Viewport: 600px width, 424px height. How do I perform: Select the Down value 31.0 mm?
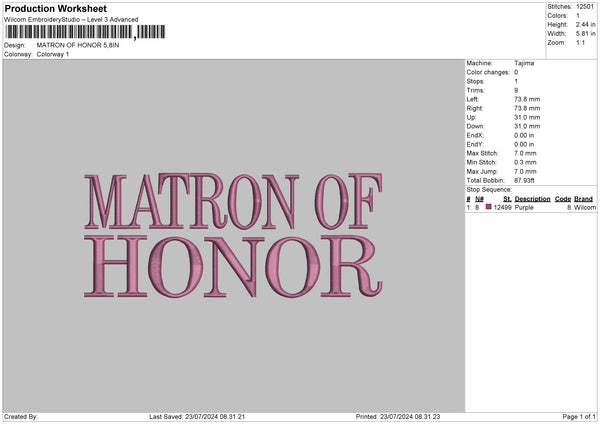point(527,126)
